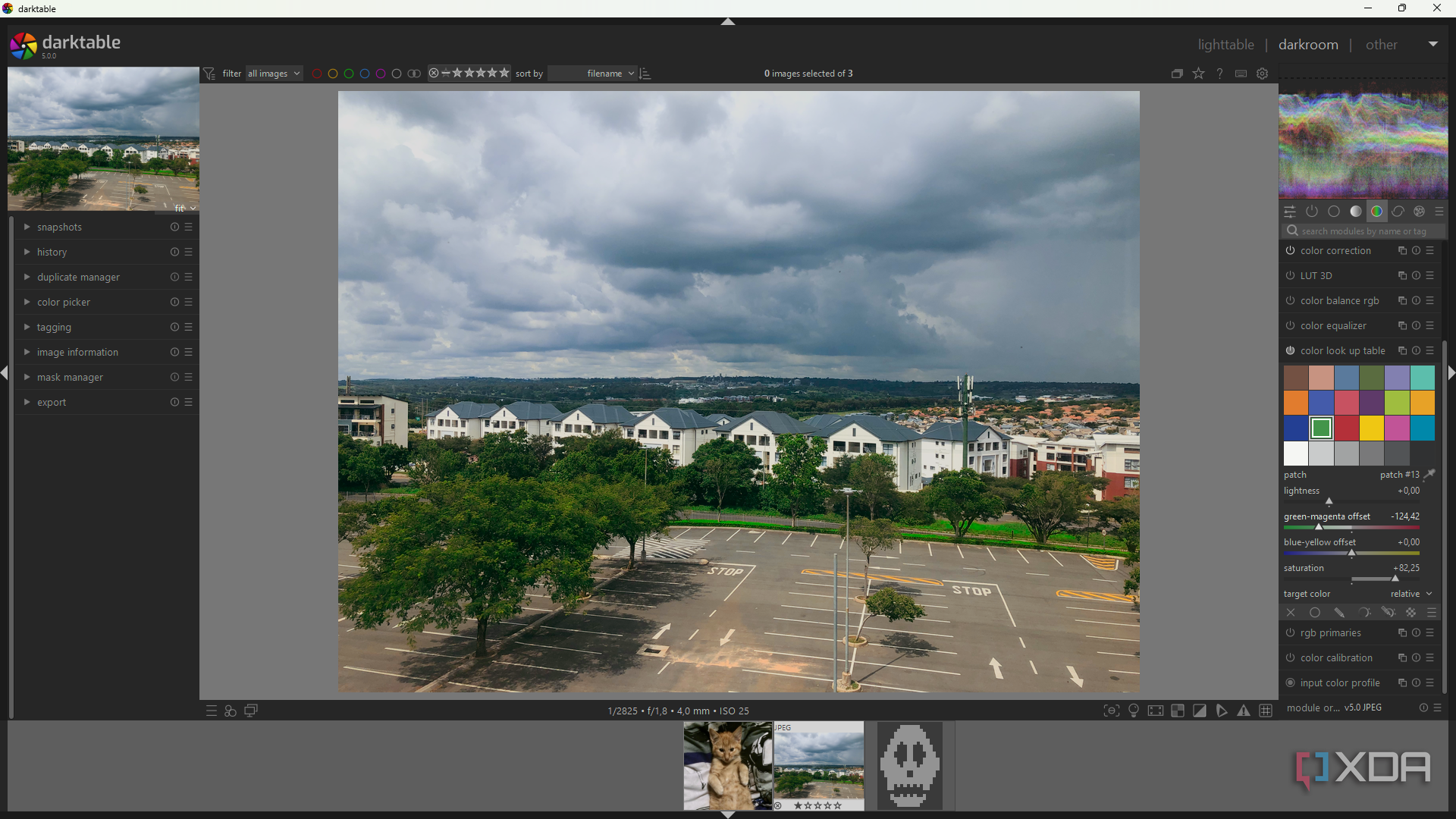
Task: Open module groups presets menu
Action: click(x=1439, y=212)
